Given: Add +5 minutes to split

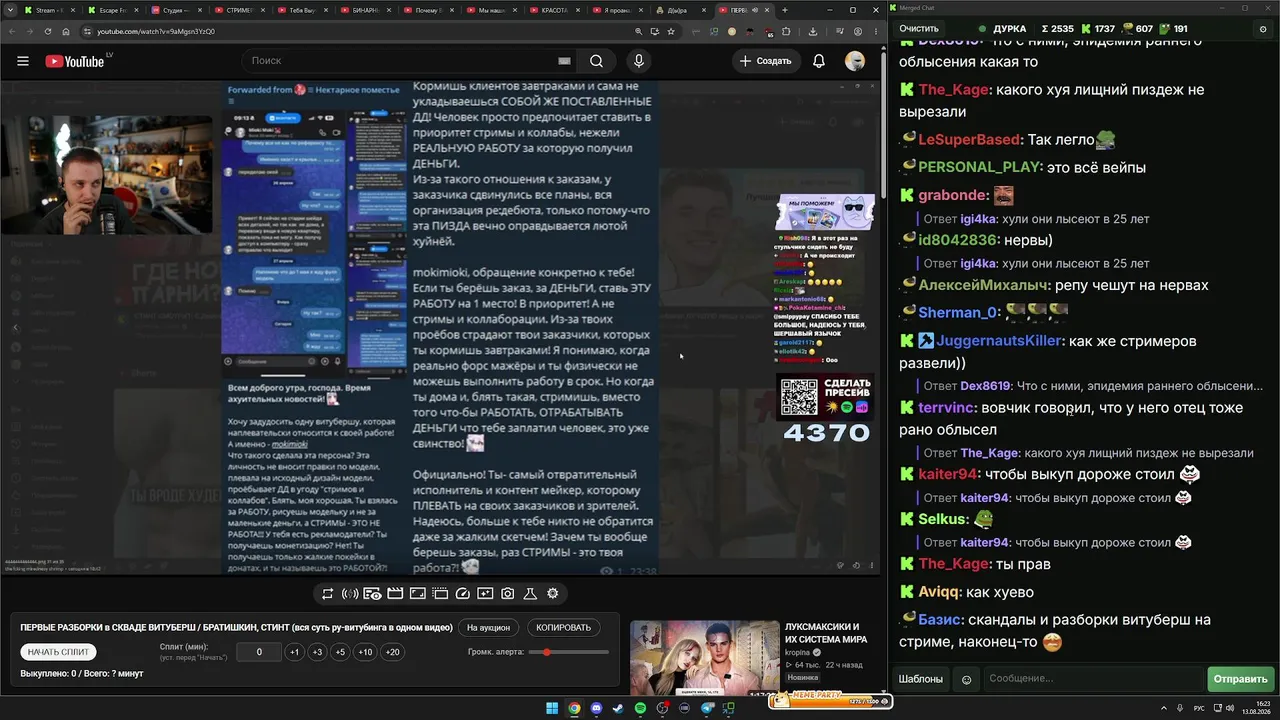Looking at the screenshot, I should [x=340, y=652].
